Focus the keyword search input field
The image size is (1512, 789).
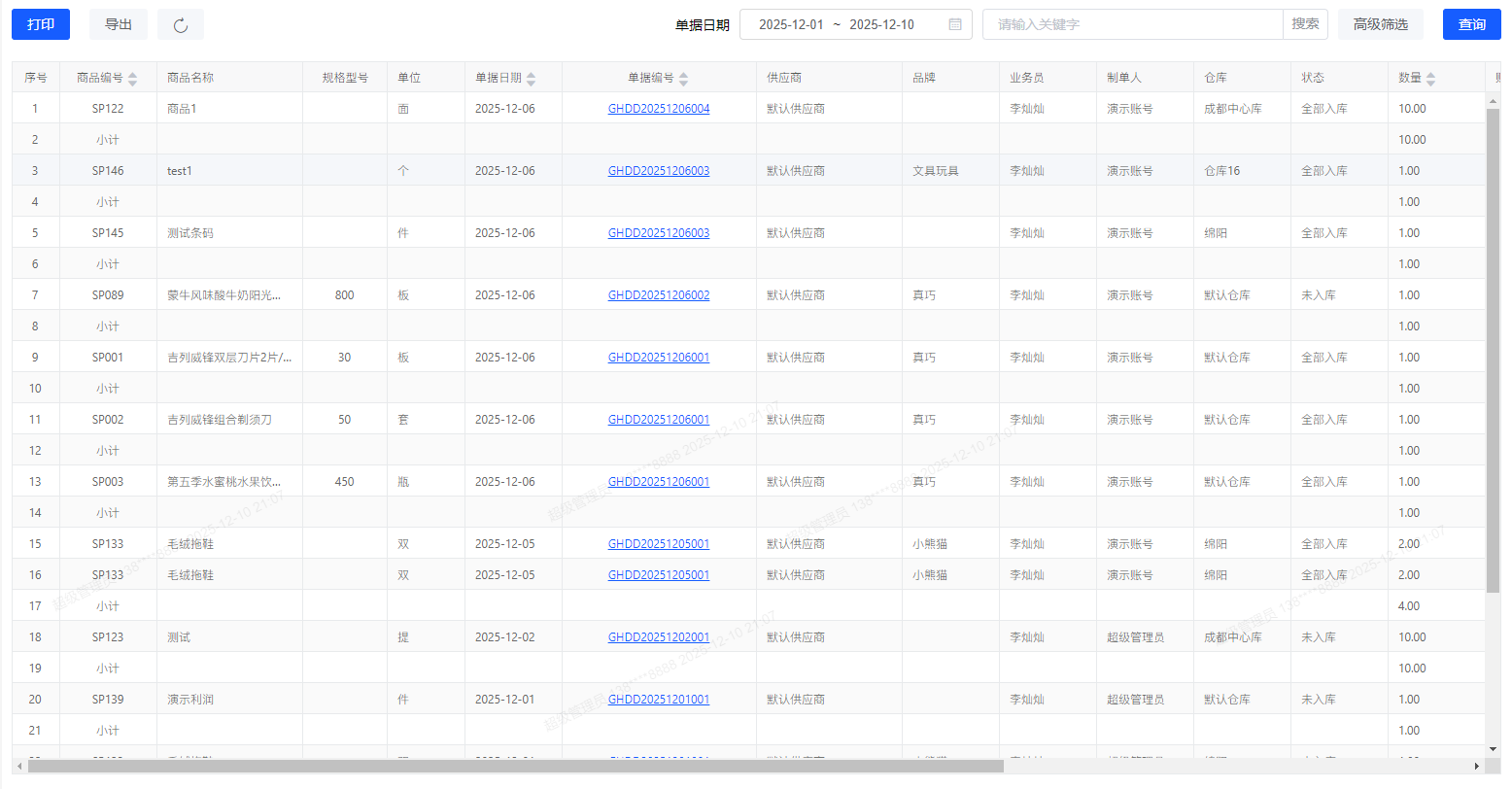tap(1132, 24)
